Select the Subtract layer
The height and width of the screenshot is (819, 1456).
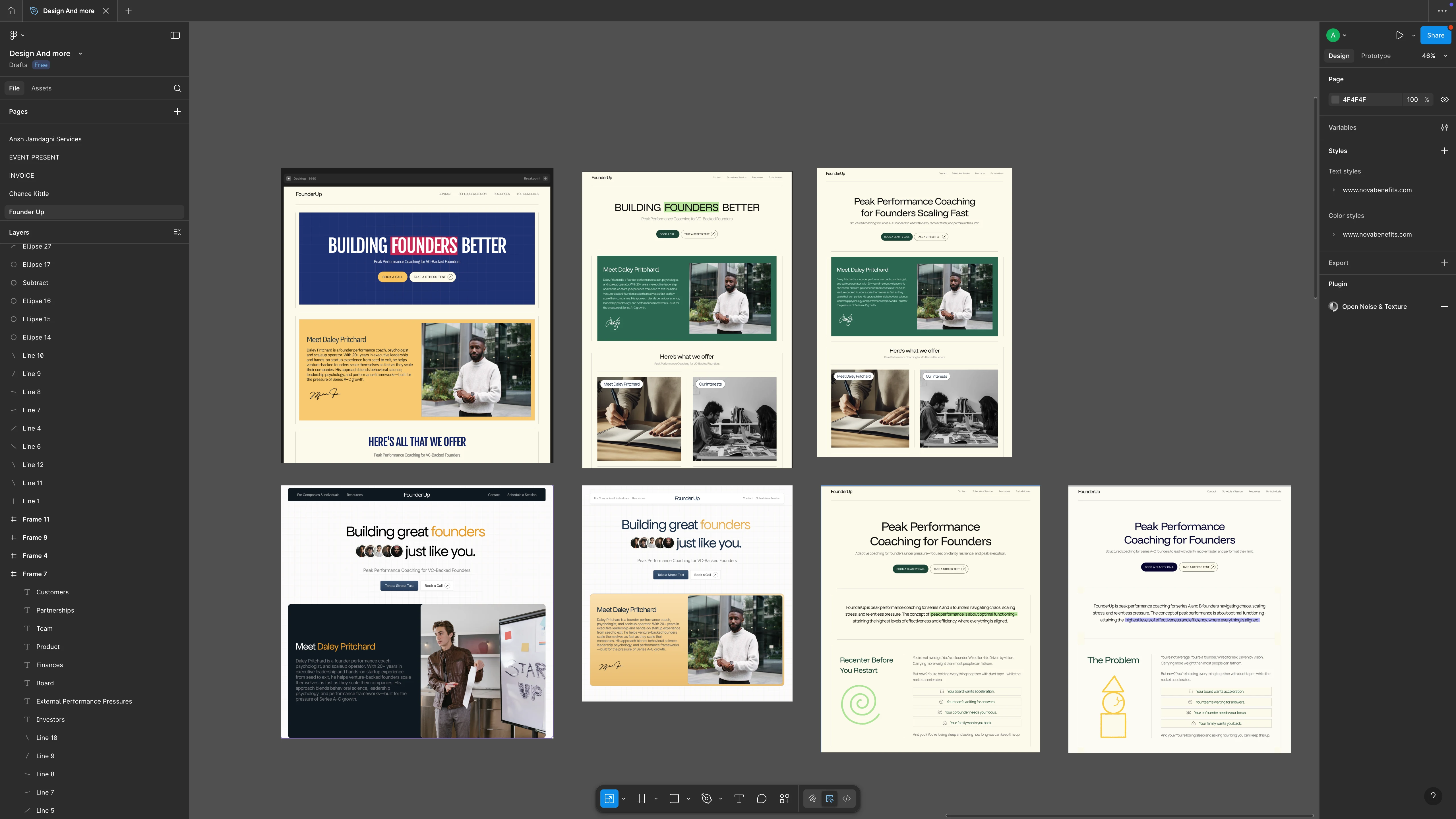[x=94, y=283]
